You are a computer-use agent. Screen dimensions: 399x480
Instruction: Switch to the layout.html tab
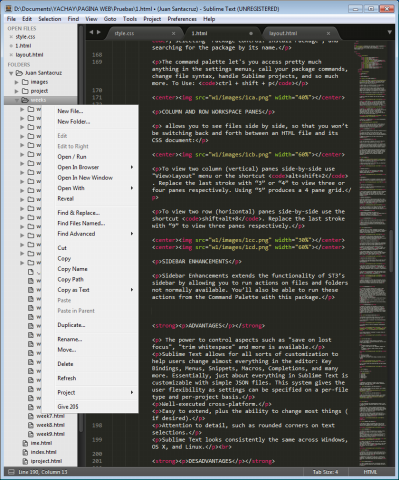pyautogui.click(x=300, y=33)
